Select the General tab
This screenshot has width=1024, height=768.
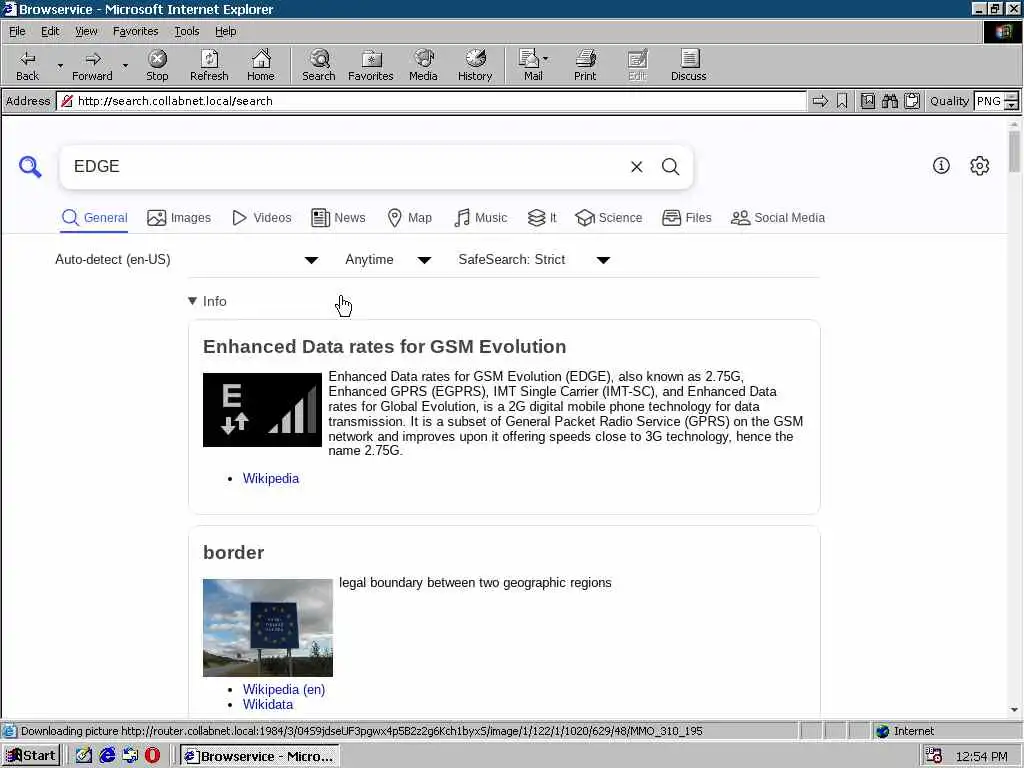tap(94, 217)
